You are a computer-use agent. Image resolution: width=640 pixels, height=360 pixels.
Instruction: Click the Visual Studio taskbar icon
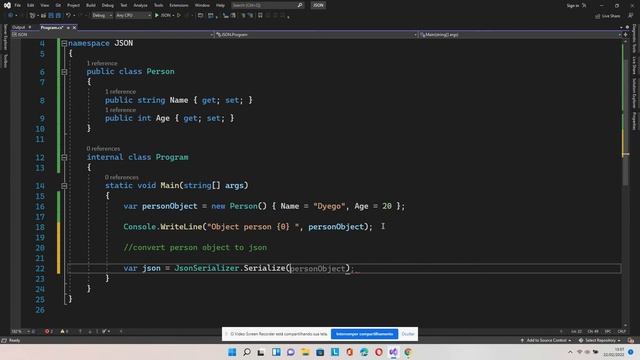[393, 352]
